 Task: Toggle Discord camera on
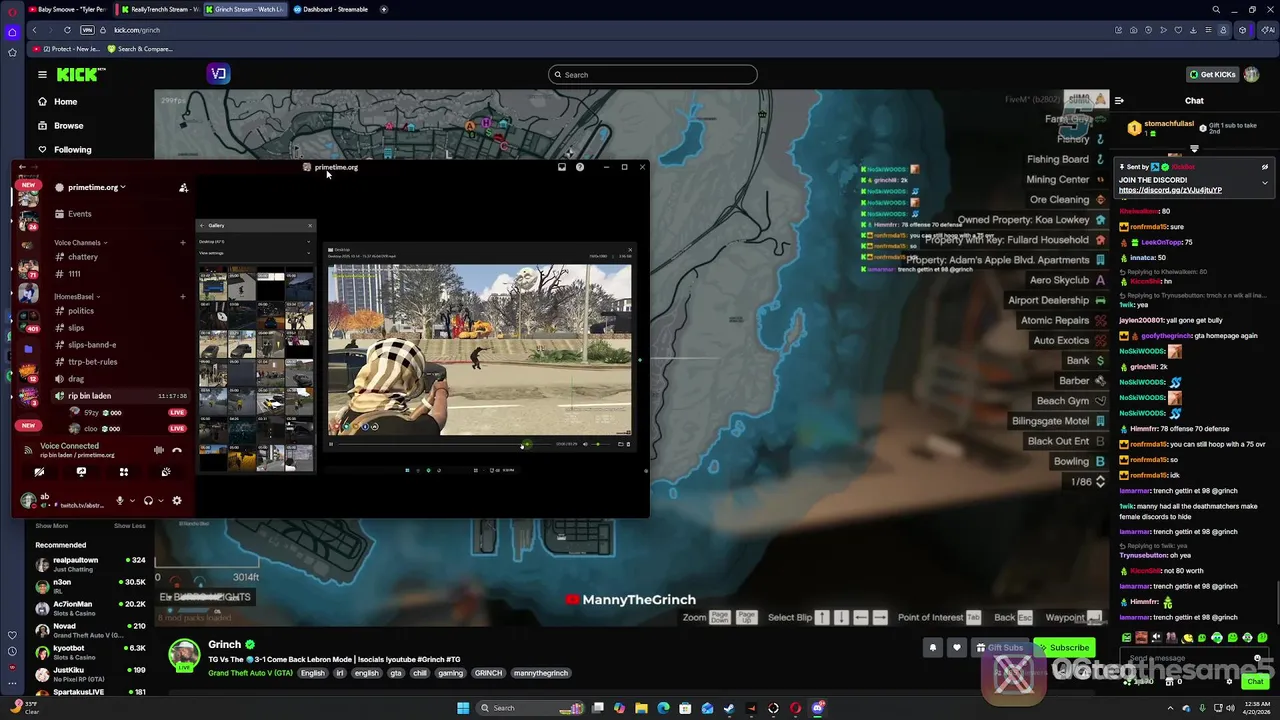pos(39,472)
